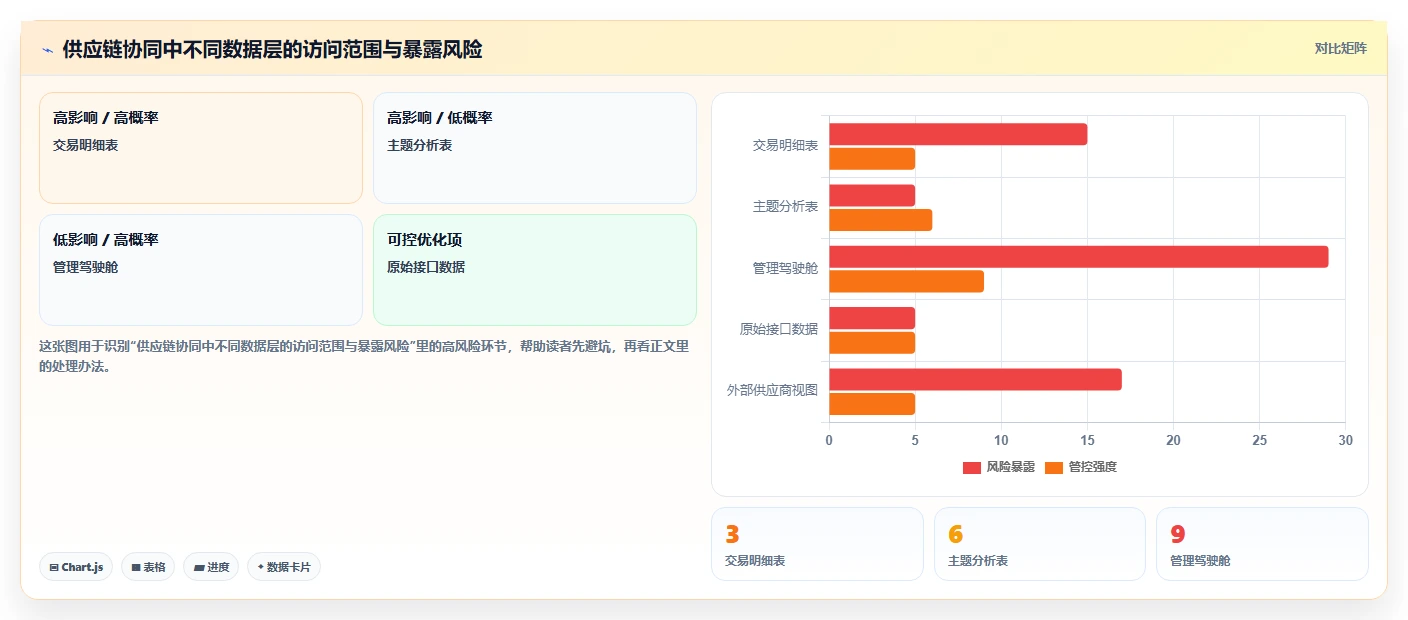Click the description paragraph starting 这张图用于识别

pos(364,356)
